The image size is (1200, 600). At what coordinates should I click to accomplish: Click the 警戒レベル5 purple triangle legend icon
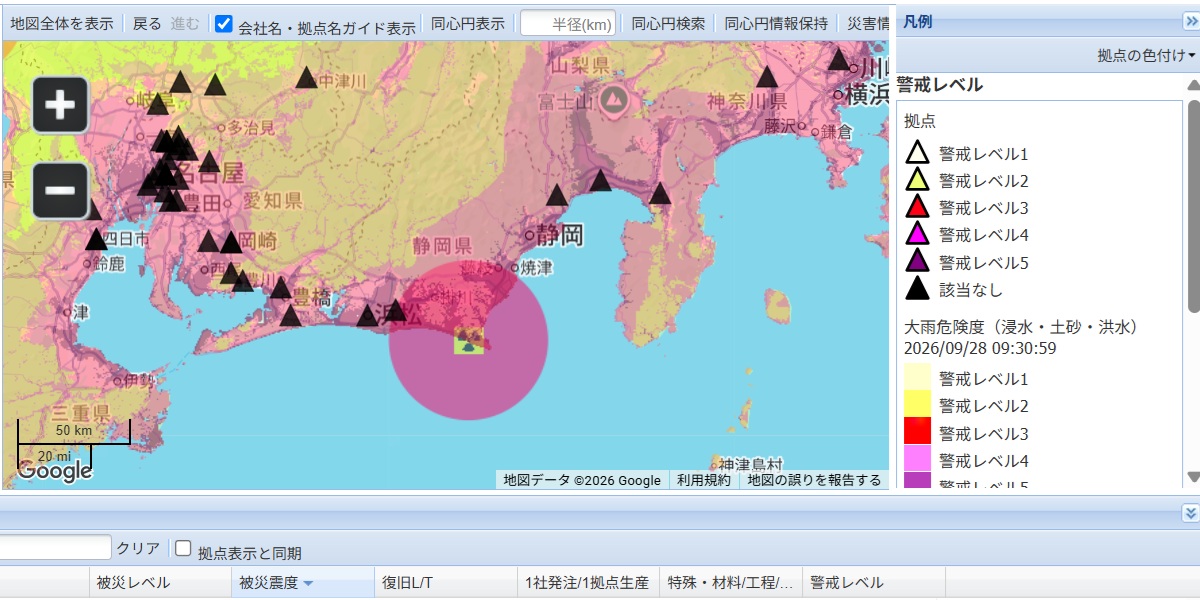coord(917,262)
